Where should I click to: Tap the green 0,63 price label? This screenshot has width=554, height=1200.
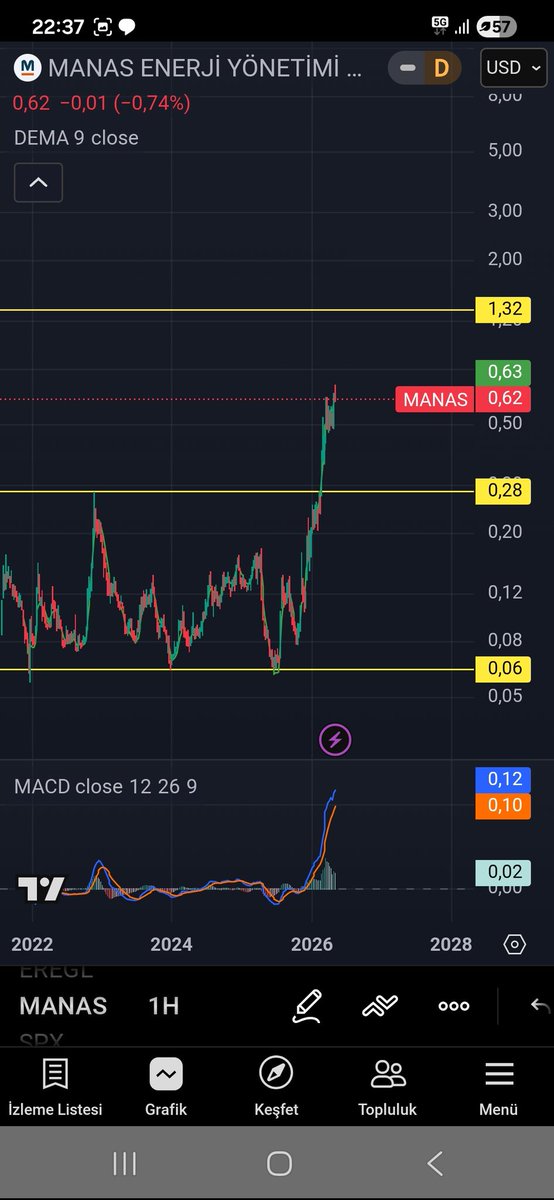(505, 372)
